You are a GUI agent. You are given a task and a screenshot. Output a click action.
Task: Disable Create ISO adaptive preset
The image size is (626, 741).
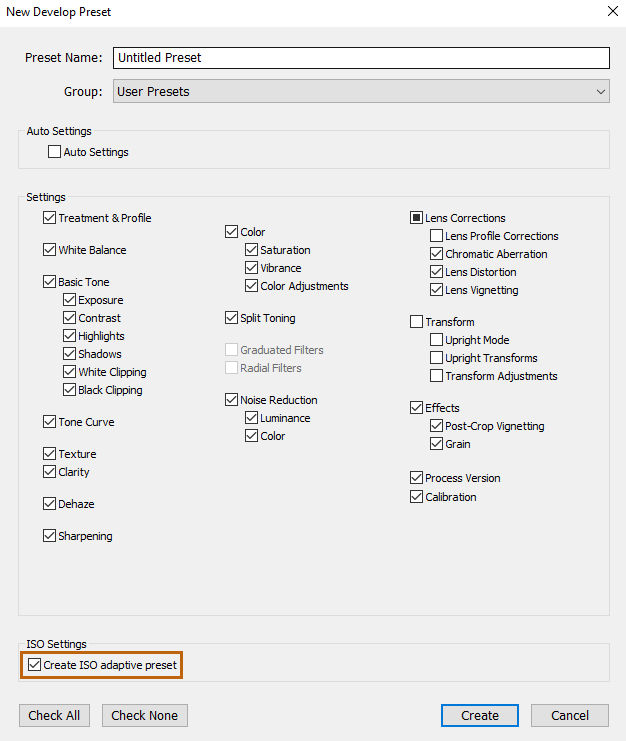point(34,665)
